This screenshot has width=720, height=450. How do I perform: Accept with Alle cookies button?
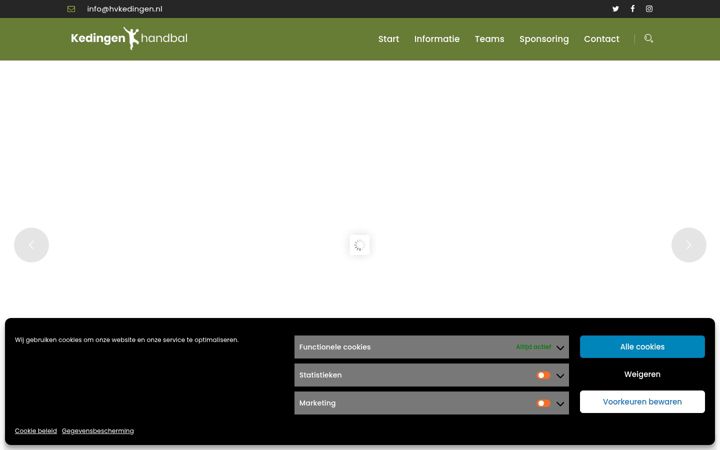pos(642,347)
